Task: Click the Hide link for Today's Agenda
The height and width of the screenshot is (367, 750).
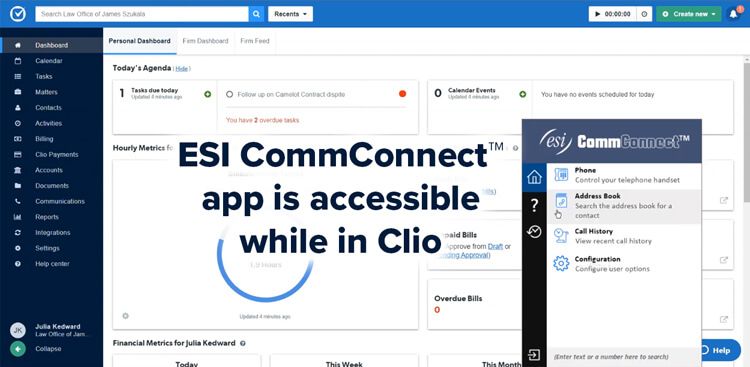Action: [182, 69]
